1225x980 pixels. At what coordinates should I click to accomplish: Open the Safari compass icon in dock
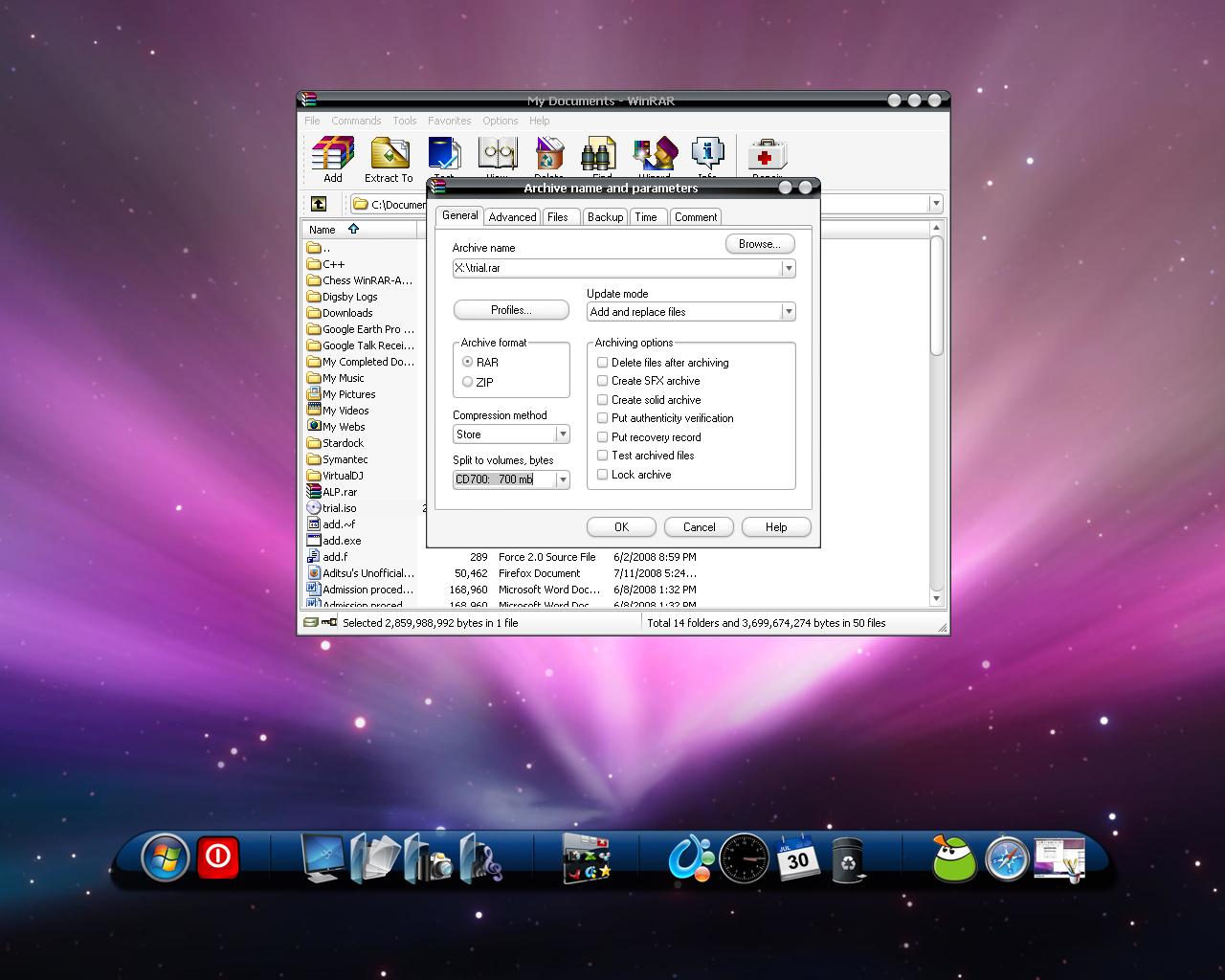(1007, 859)
